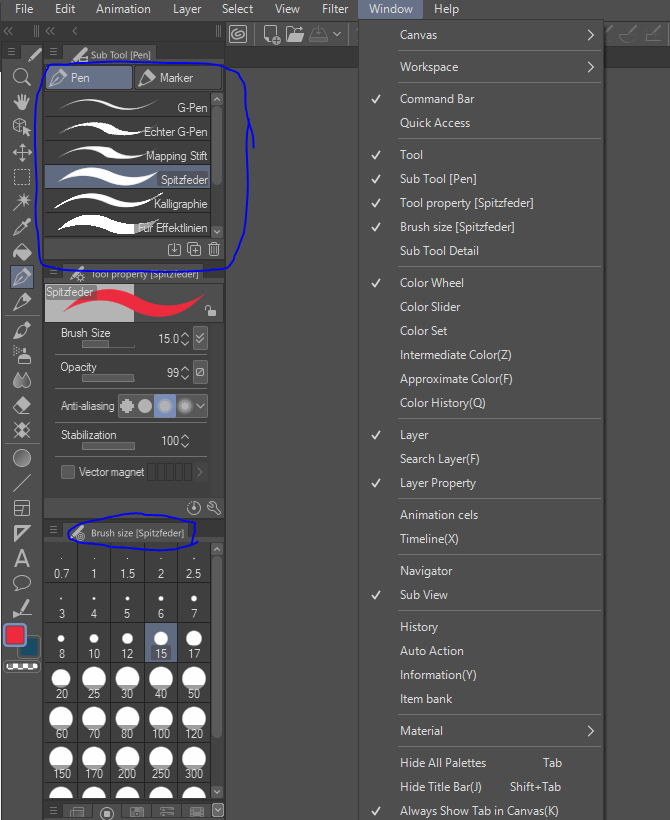Duplicate the sub tool with the copy icon

(195, 249)
